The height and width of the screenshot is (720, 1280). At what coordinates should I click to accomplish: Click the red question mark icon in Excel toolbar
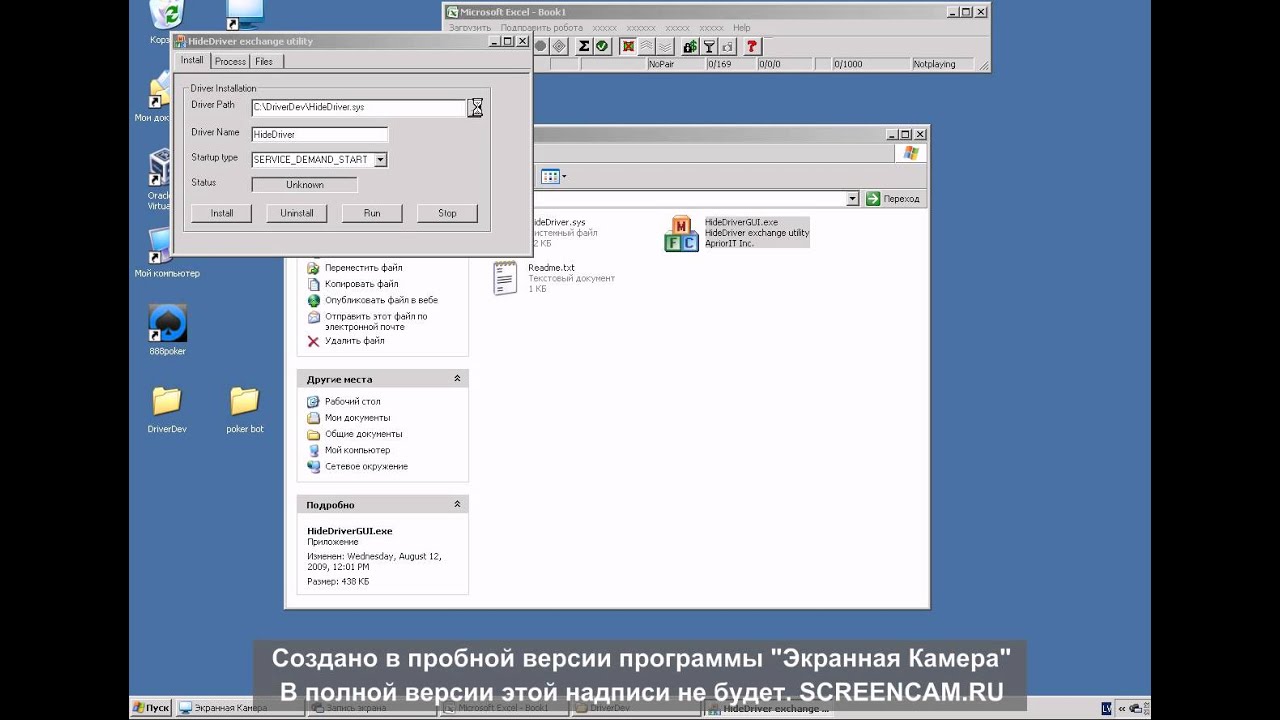[752, 46]
